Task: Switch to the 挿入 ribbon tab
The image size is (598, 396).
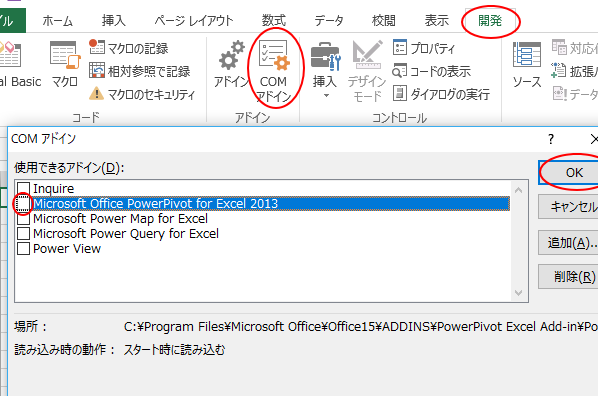Action: pyautogui.click(x=113, y=21)
